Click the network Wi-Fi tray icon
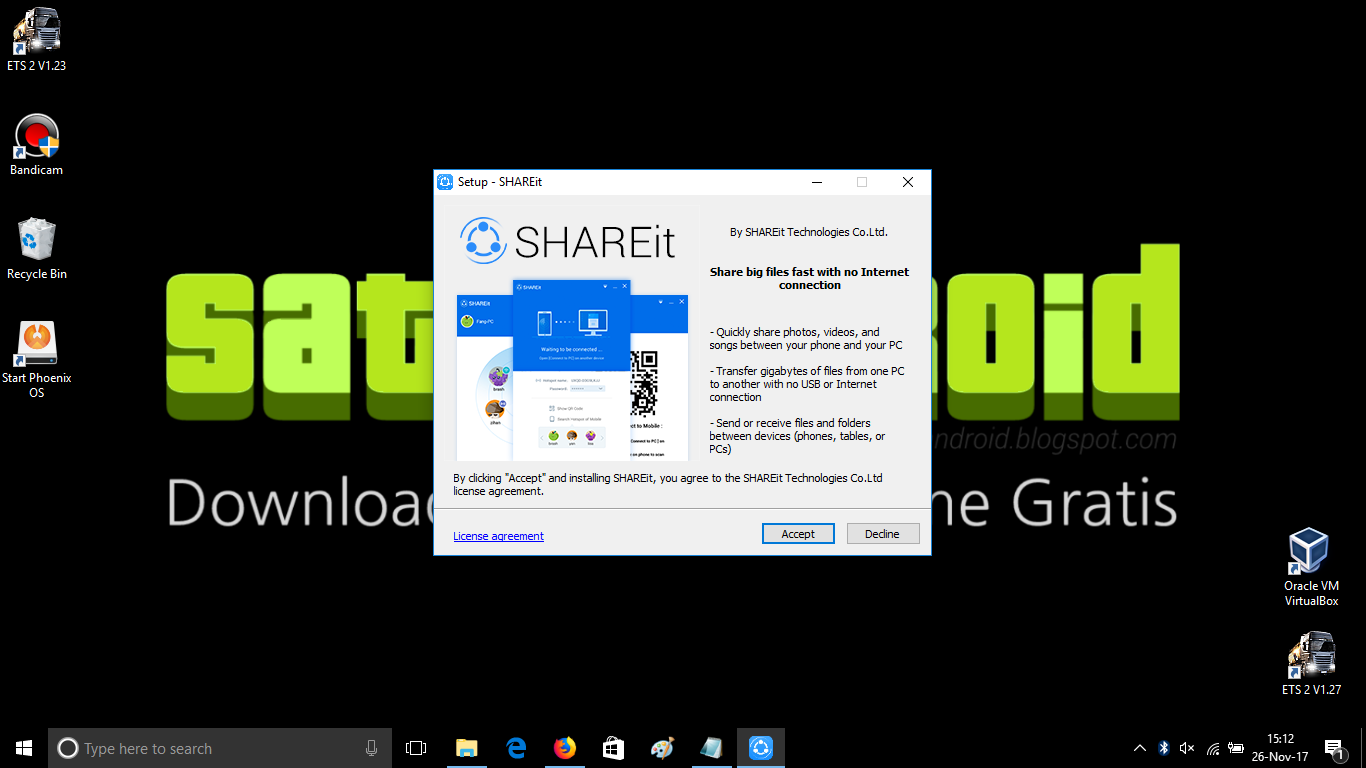Screen dimensions: 1366x768 point(1212,748)
